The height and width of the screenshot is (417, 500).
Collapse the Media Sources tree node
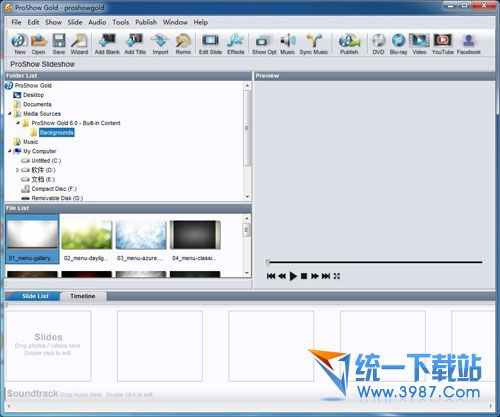[10, 114]
